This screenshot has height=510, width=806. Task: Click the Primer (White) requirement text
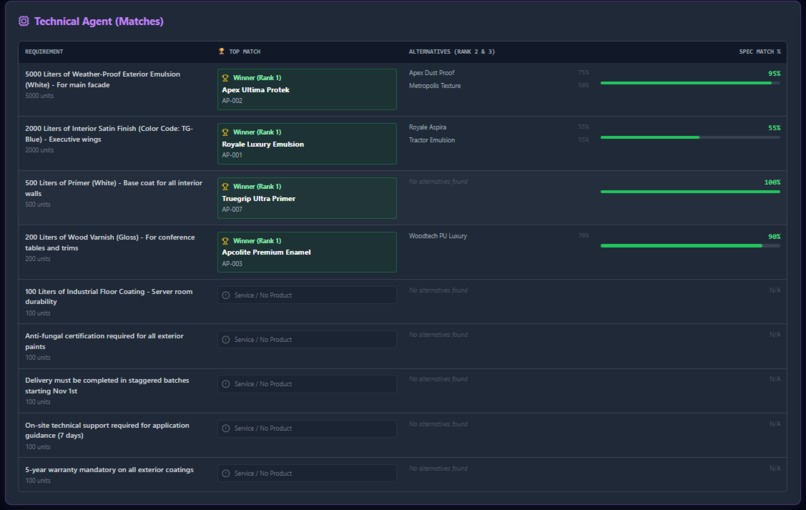point(114,188)
